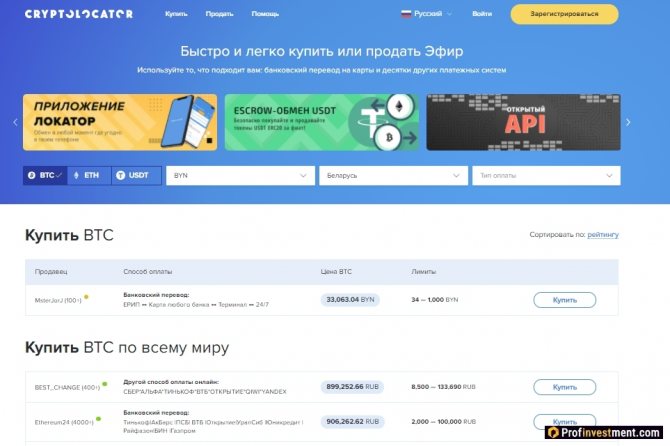The image size is (670, 446).
Task: Click BEST_CHANGE payment methods СБЕР text
Action: pyautogui.click(x=205, y=392)
